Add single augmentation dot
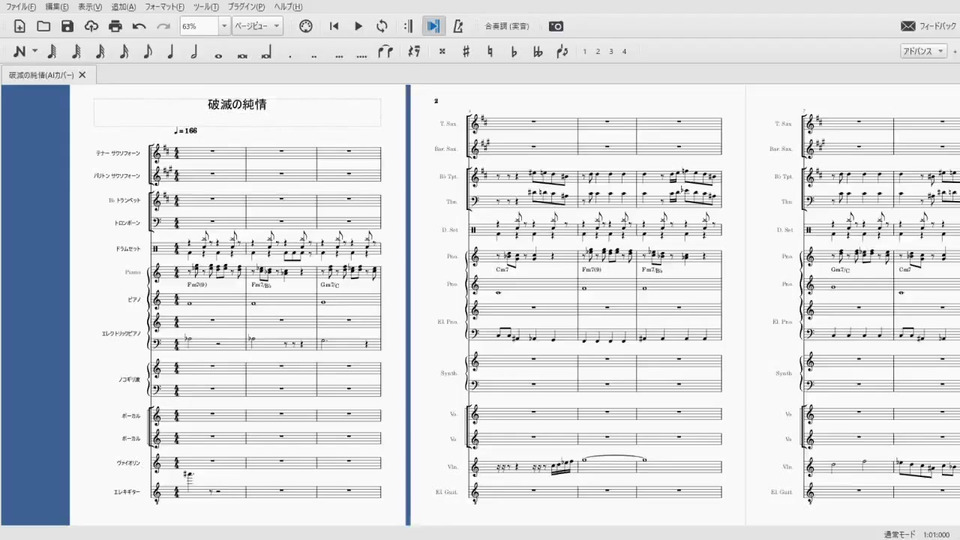 tap(290, 55)
